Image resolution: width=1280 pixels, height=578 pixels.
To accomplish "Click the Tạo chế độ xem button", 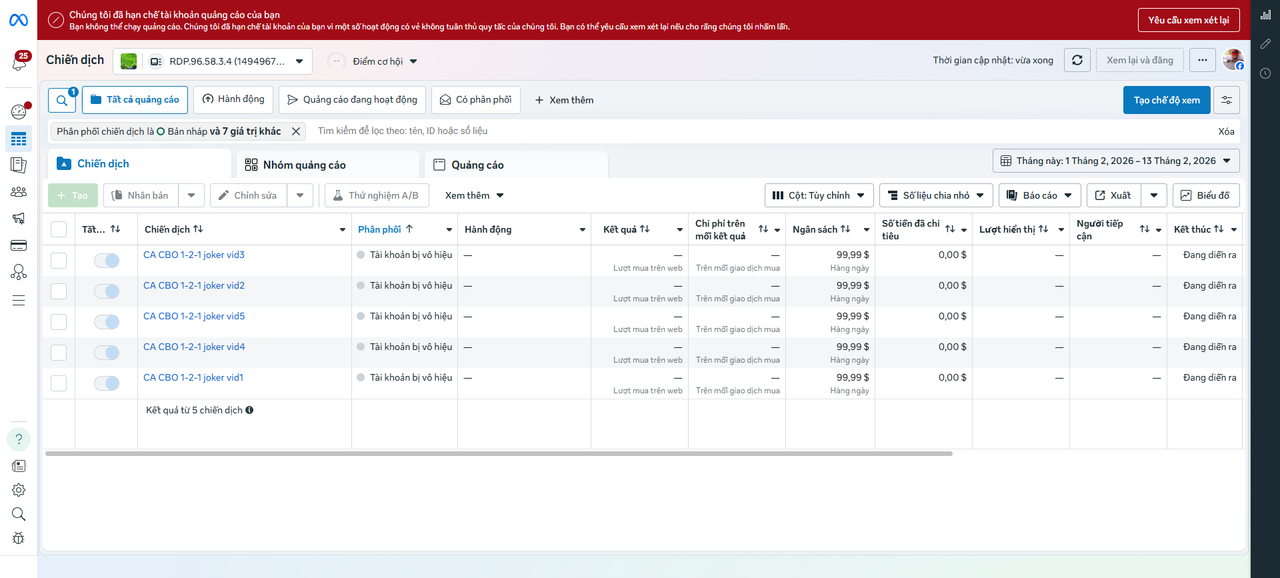I will point(1167,100).
